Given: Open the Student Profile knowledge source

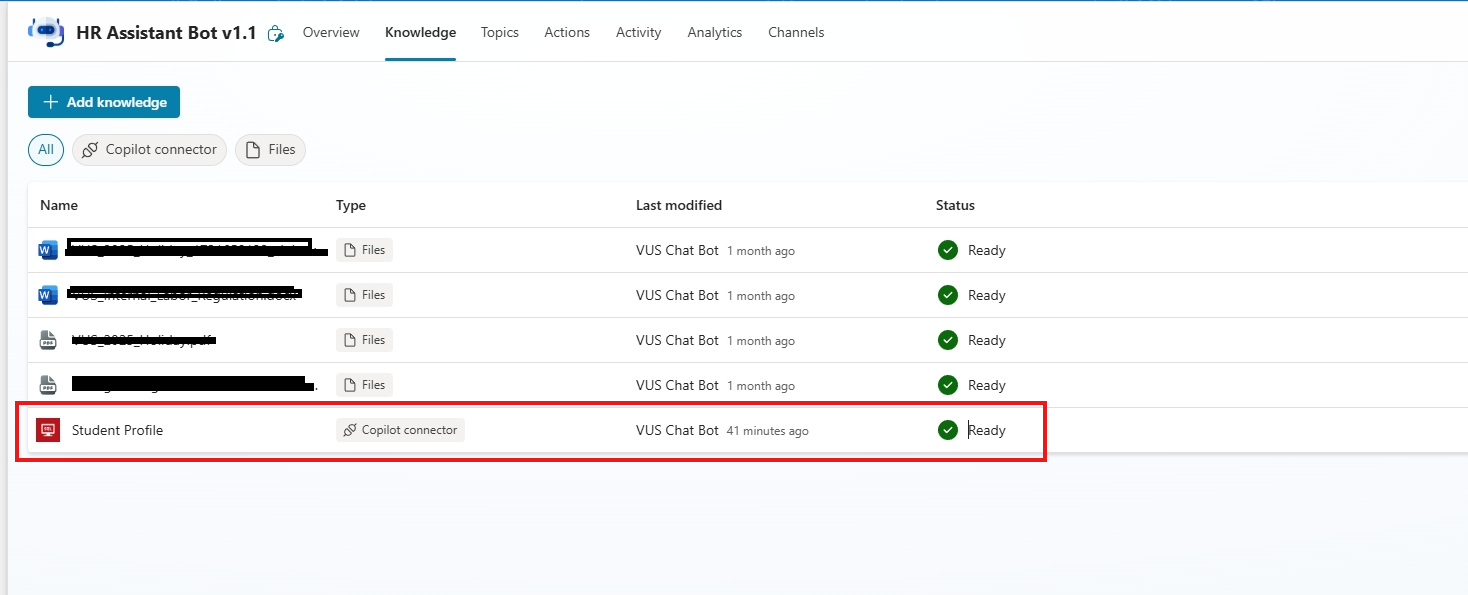Looking at the screenshot, I should click(117, 429).
